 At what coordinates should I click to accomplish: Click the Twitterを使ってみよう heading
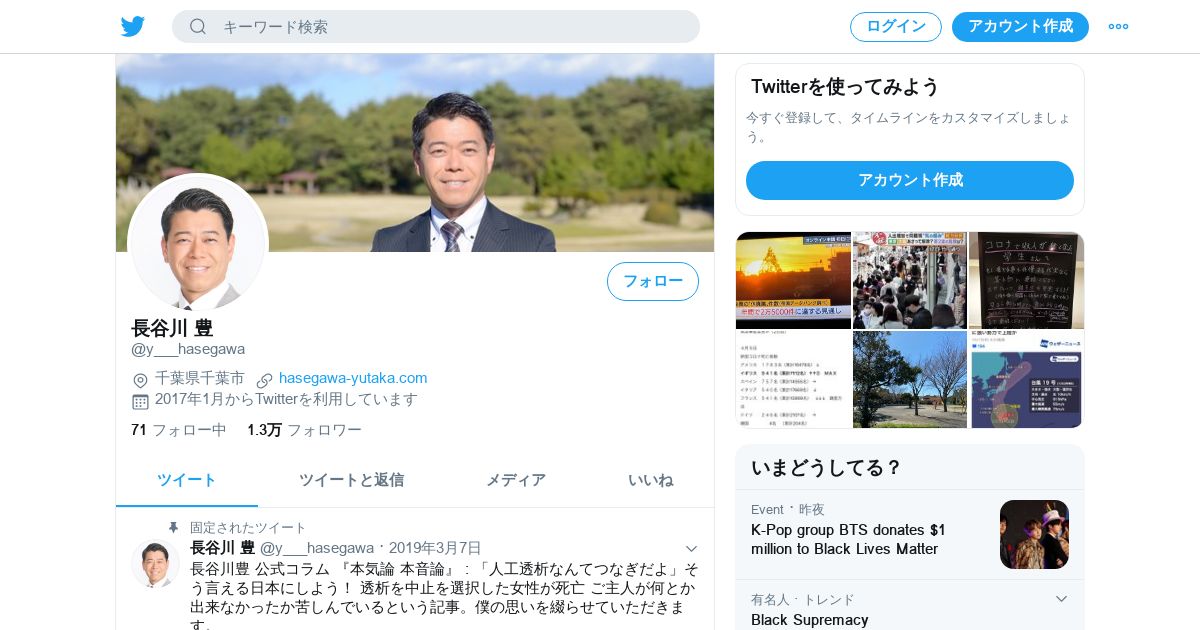pyautogui.click(x=845, y=87)
